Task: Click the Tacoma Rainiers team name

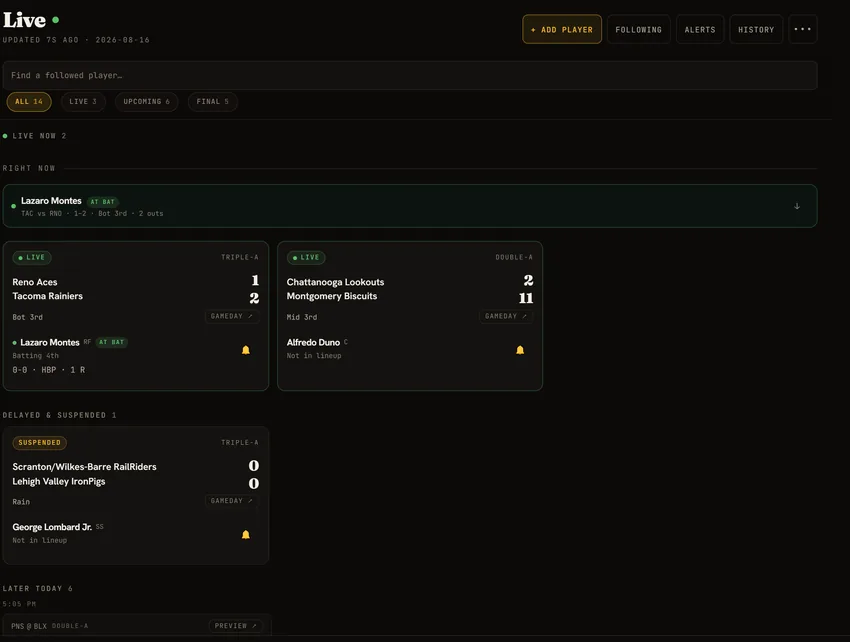Action: point(48,296)
